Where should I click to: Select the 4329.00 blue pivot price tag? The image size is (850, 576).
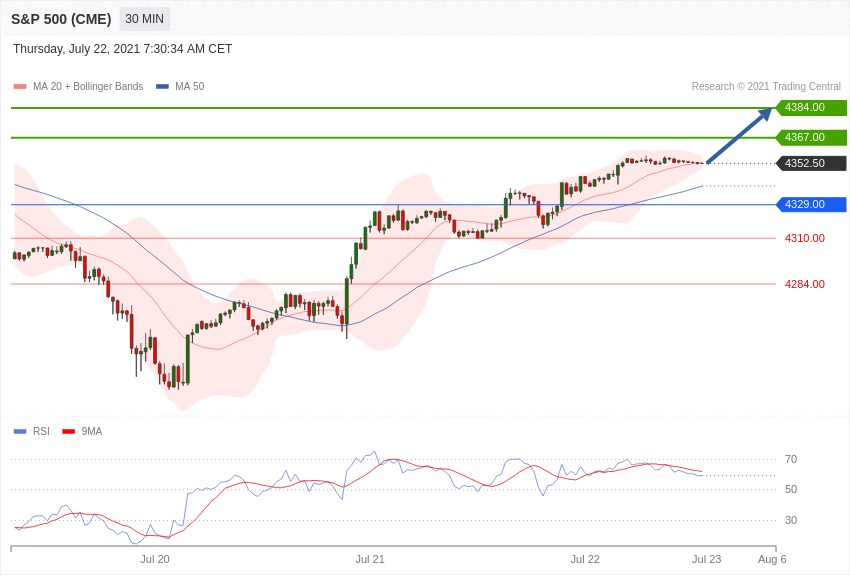tap(812, 204)
